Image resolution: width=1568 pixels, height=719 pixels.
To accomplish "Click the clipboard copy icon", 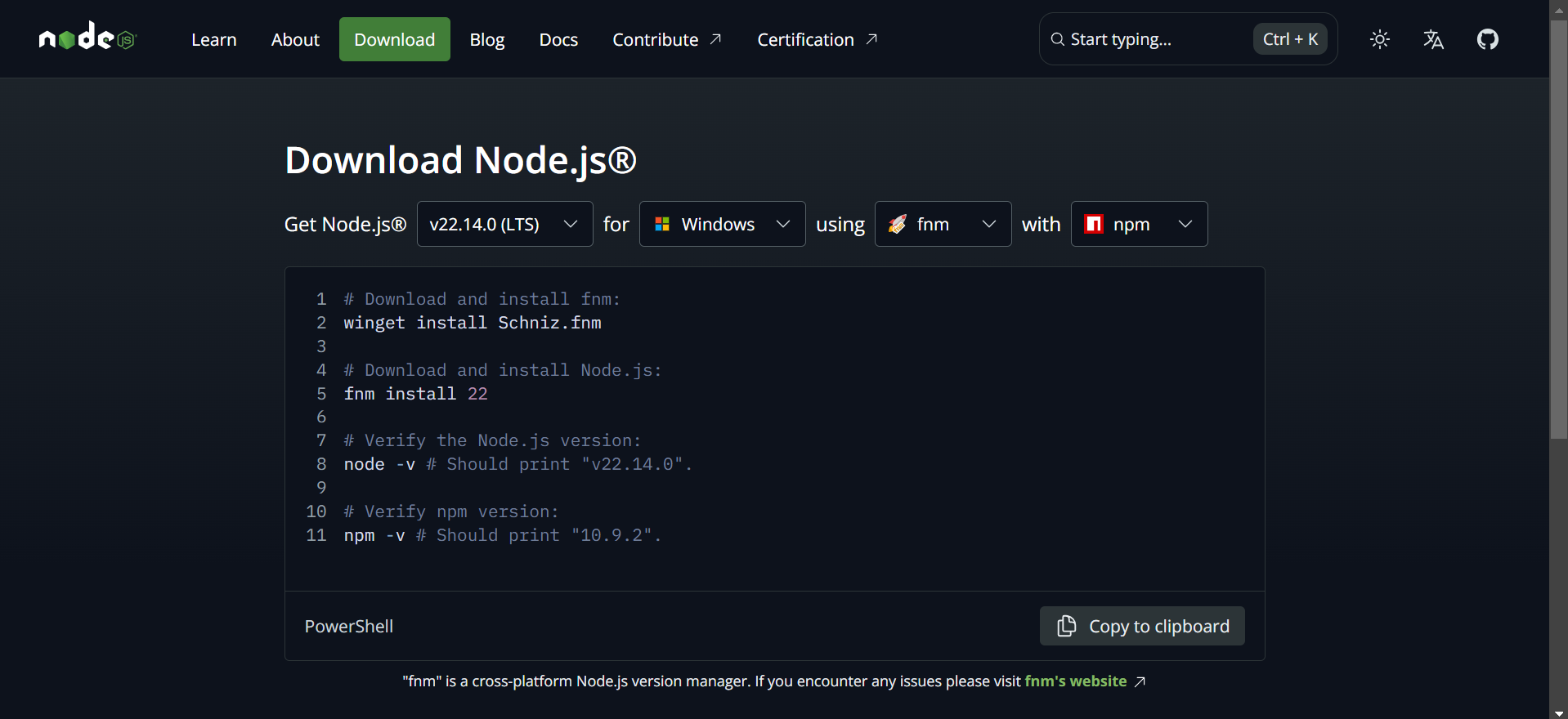I will (x=1066, y=626).
